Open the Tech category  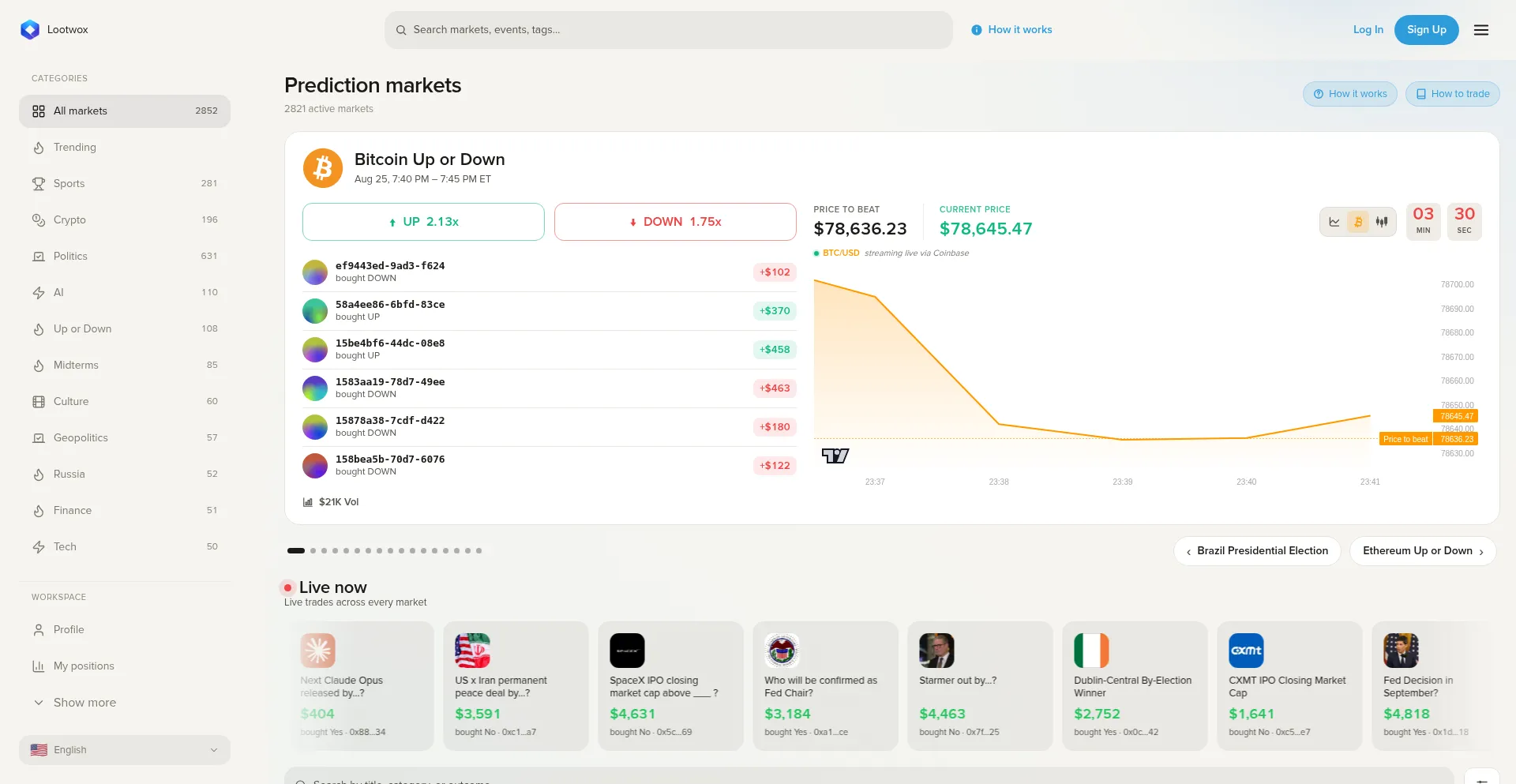[125, 547]
